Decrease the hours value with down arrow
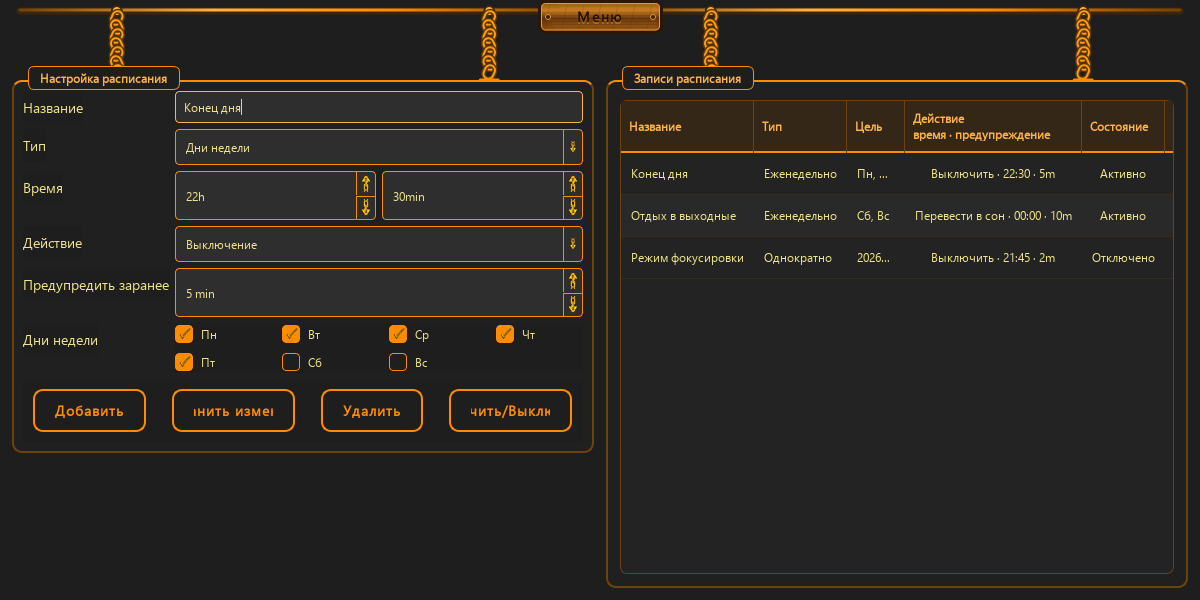The height and width of the screenshot is (600, 1200). pyautogui.click(x=366, y=208)
